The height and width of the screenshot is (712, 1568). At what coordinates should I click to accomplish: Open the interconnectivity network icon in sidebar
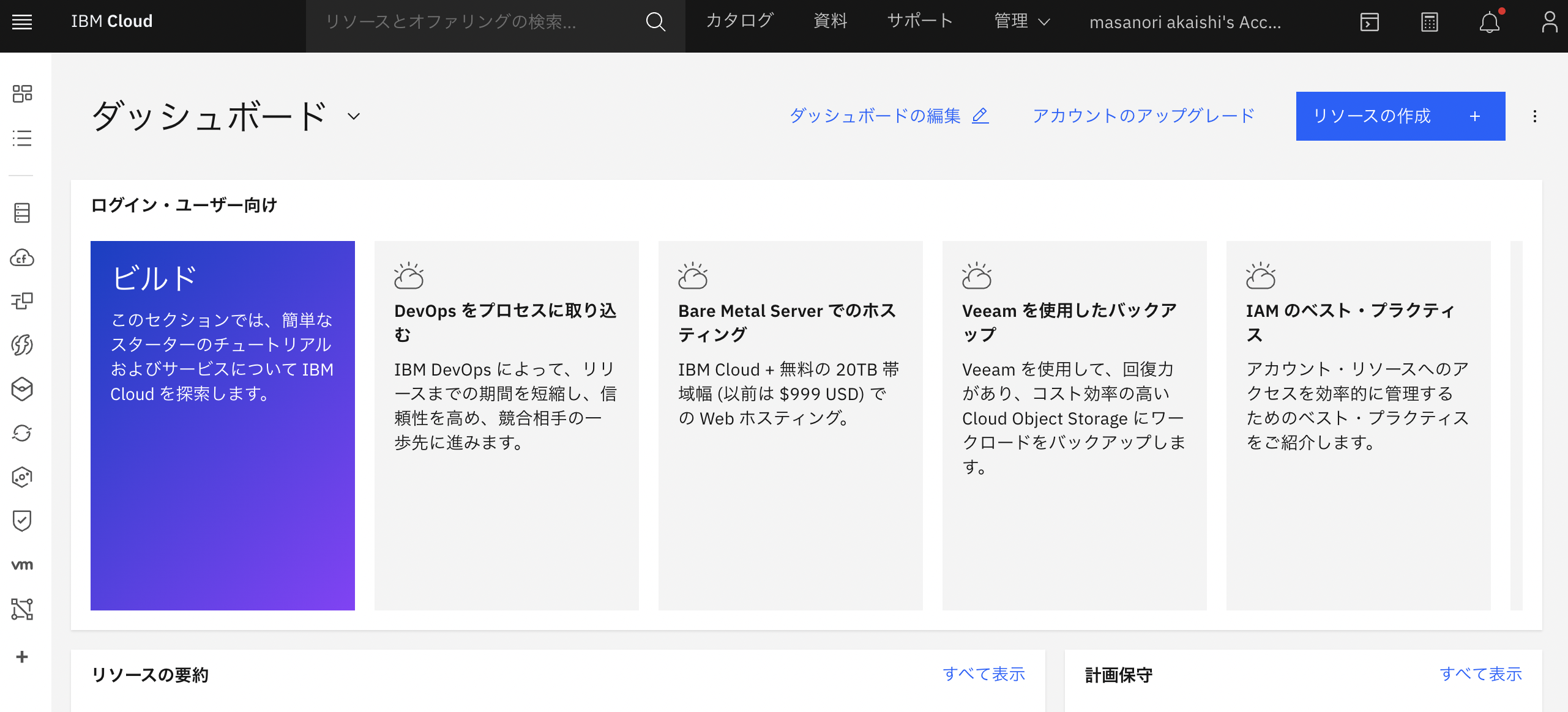coord(22,609)
